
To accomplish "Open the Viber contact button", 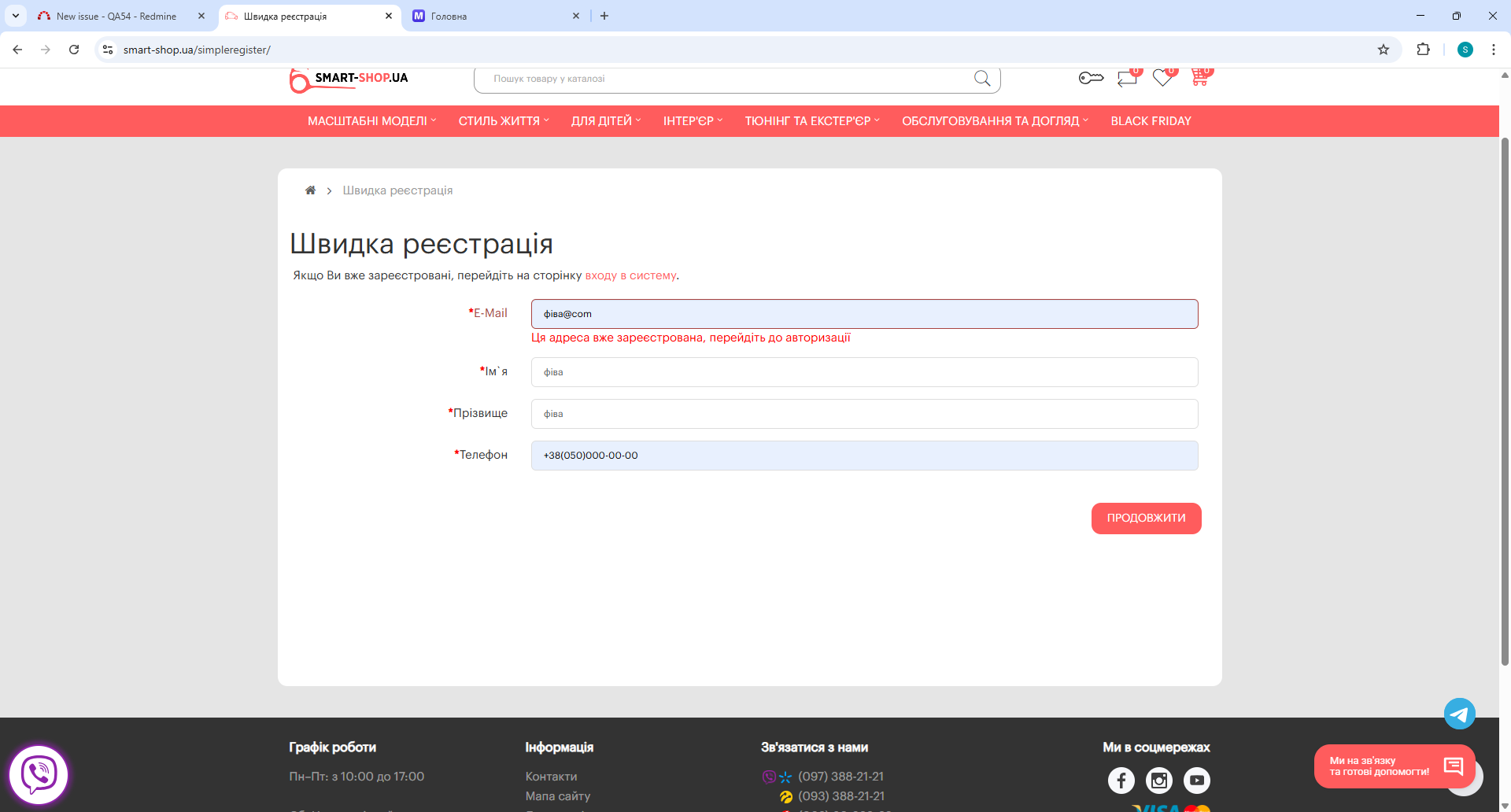I will coord(39,774).
